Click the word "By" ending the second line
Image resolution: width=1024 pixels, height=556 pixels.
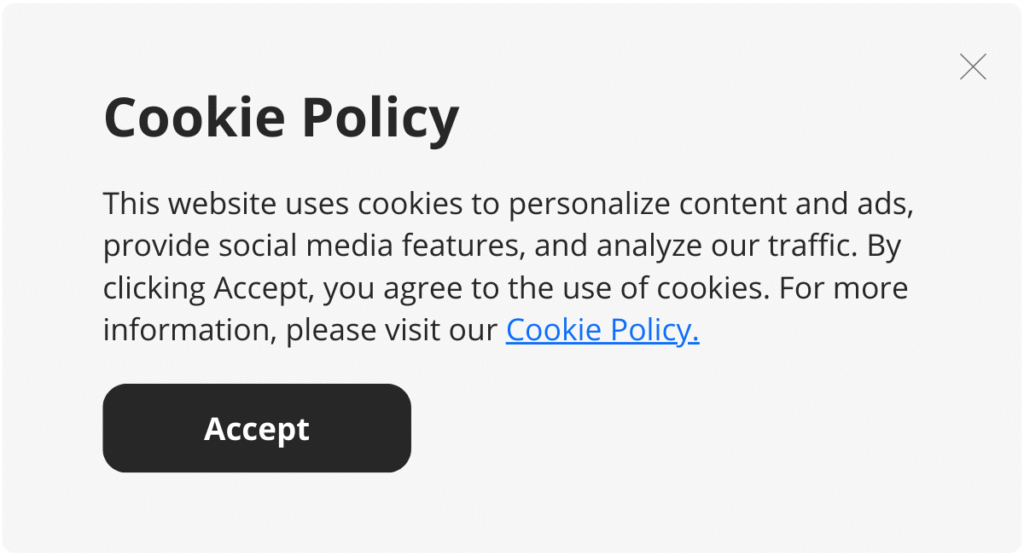(x=884, y=246)
